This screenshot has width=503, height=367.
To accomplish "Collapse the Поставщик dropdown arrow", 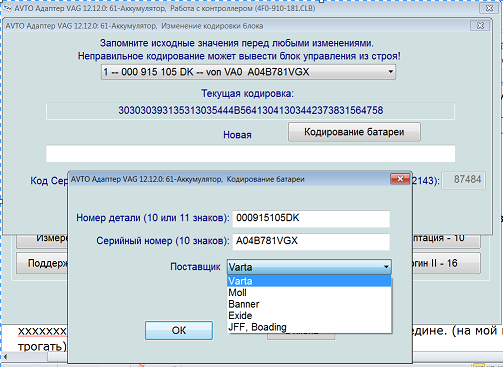I will (386, 267).
